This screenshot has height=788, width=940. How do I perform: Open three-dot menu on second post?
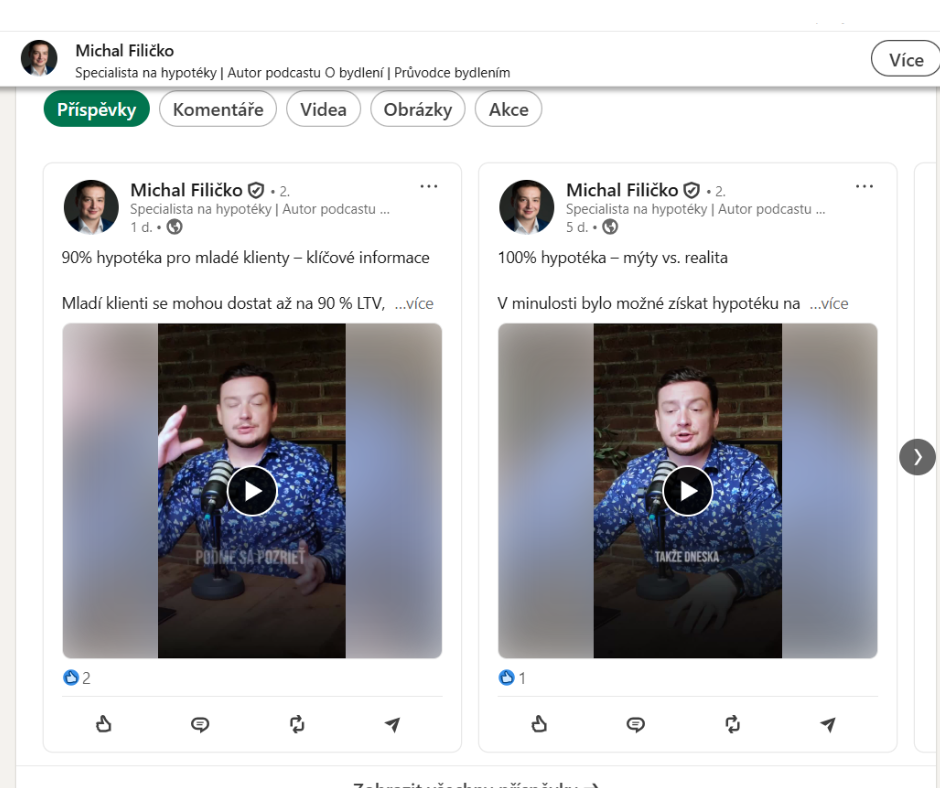coord(864,187)
